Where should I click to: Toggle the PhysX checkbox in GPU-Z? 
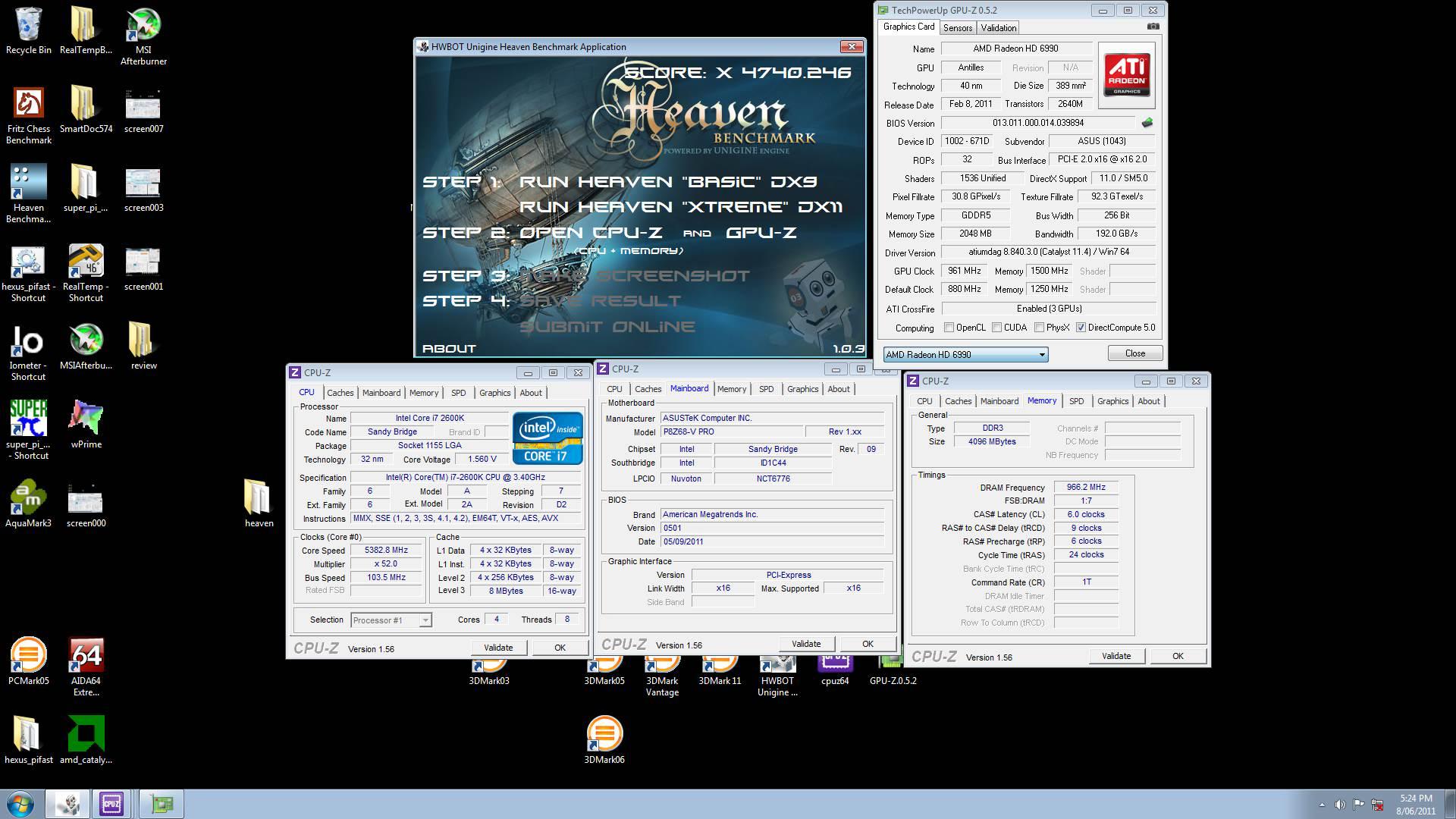click(x=1039, y=328)
